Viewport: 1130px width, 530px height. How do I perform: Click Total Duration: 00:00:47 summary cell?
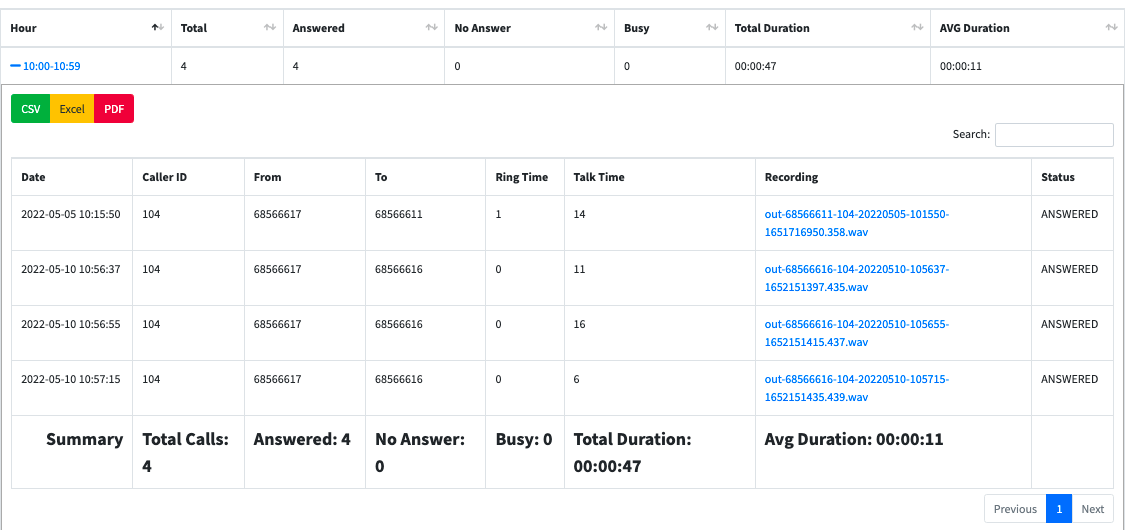pyautogui.click(x=659, y=452)
